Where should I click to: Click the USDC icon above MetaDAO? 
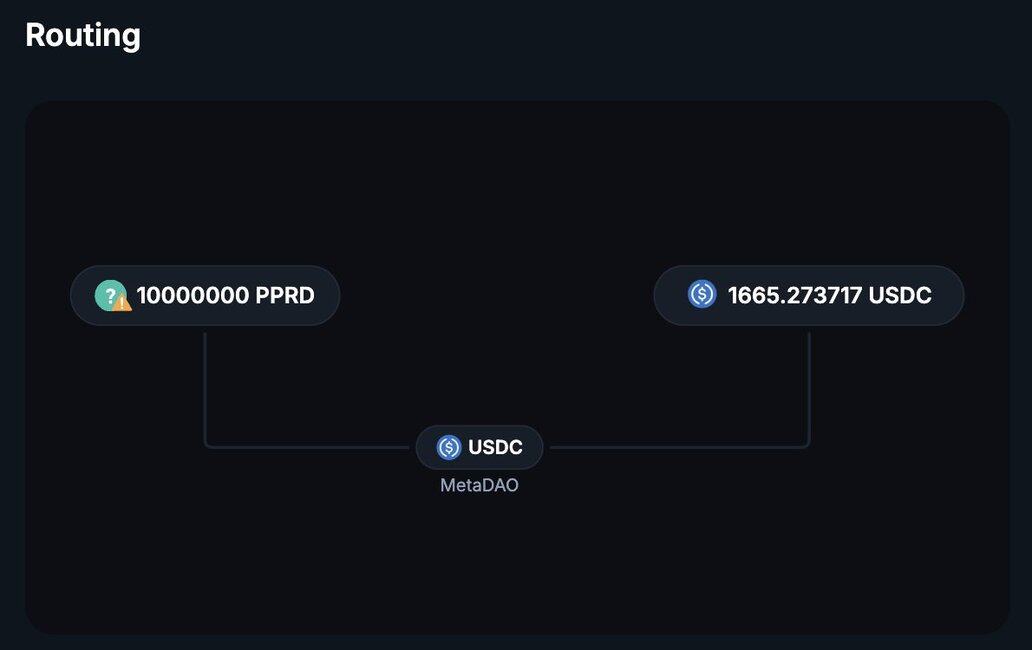point(449,447)
